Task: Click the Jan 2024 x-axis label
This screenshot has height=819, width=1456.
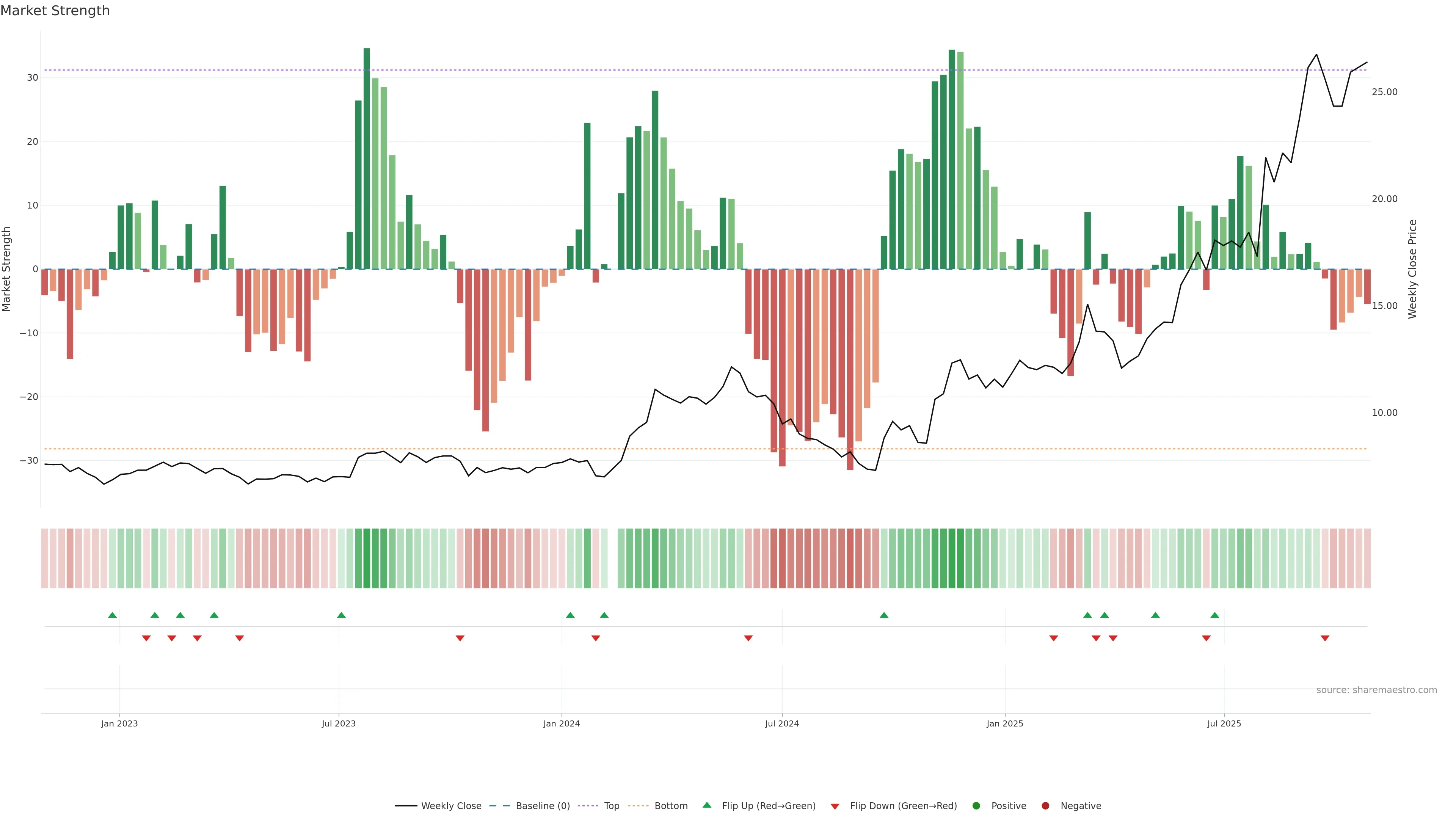Action: pyautogui.click(x=561, y=723)
